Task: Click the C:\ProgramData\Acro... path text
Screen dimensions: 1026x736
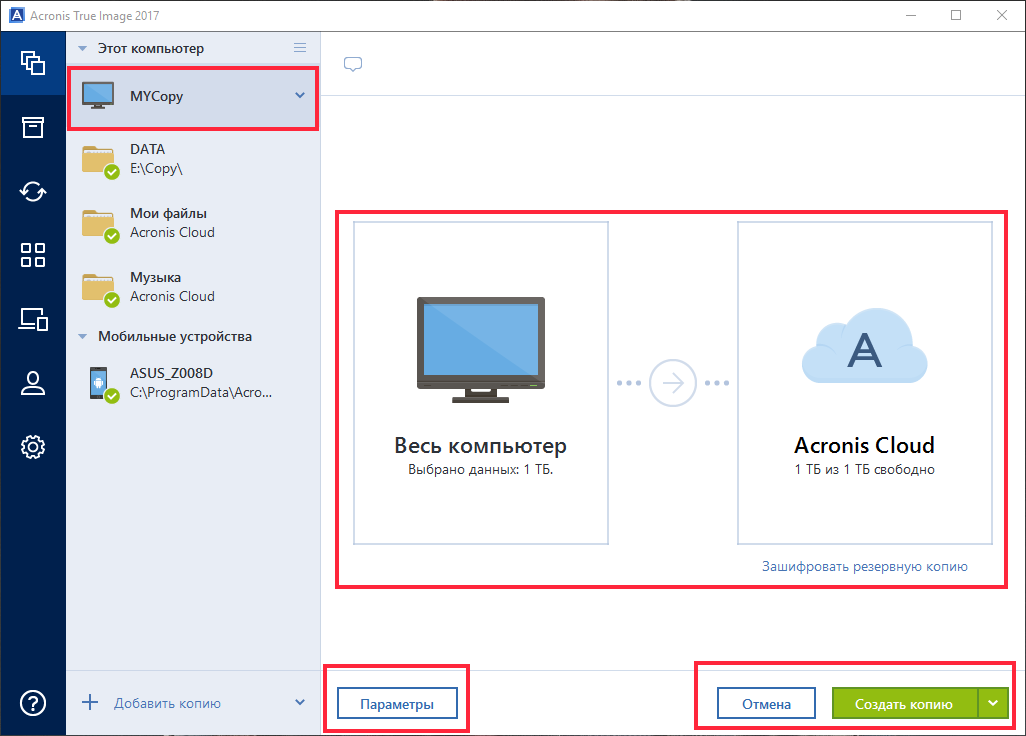Action: (x=201, y=393)
